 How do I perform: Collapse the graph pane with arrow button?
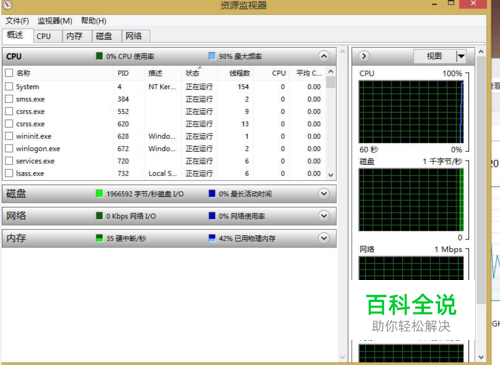pyautogui.click(x=364, y=56)
